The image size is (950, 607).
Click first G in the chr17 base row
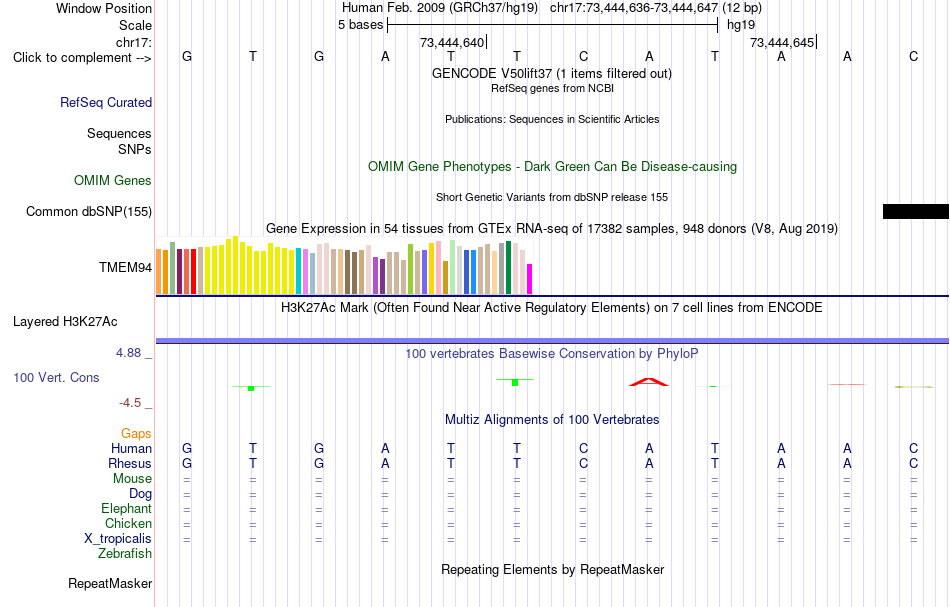[x=187, y=57]
